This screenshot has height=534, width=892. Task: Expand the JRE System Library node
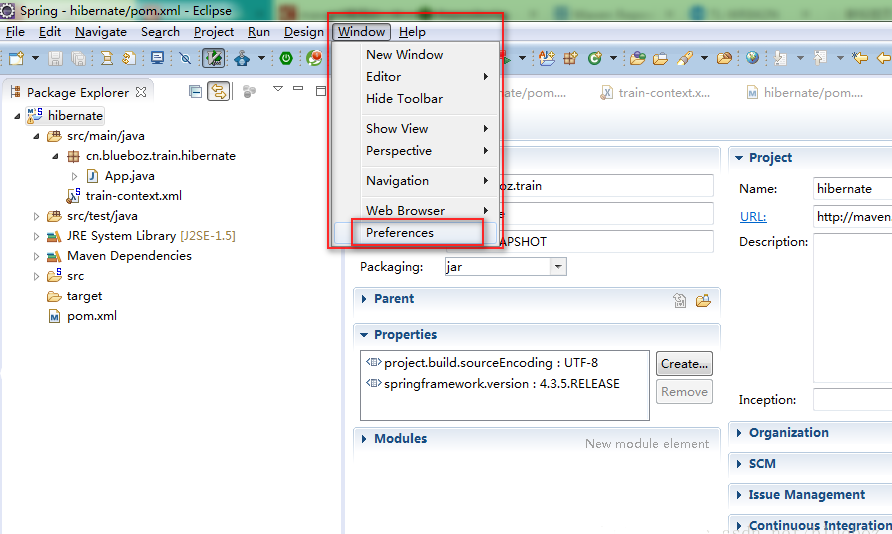click(x=36, y=236)
